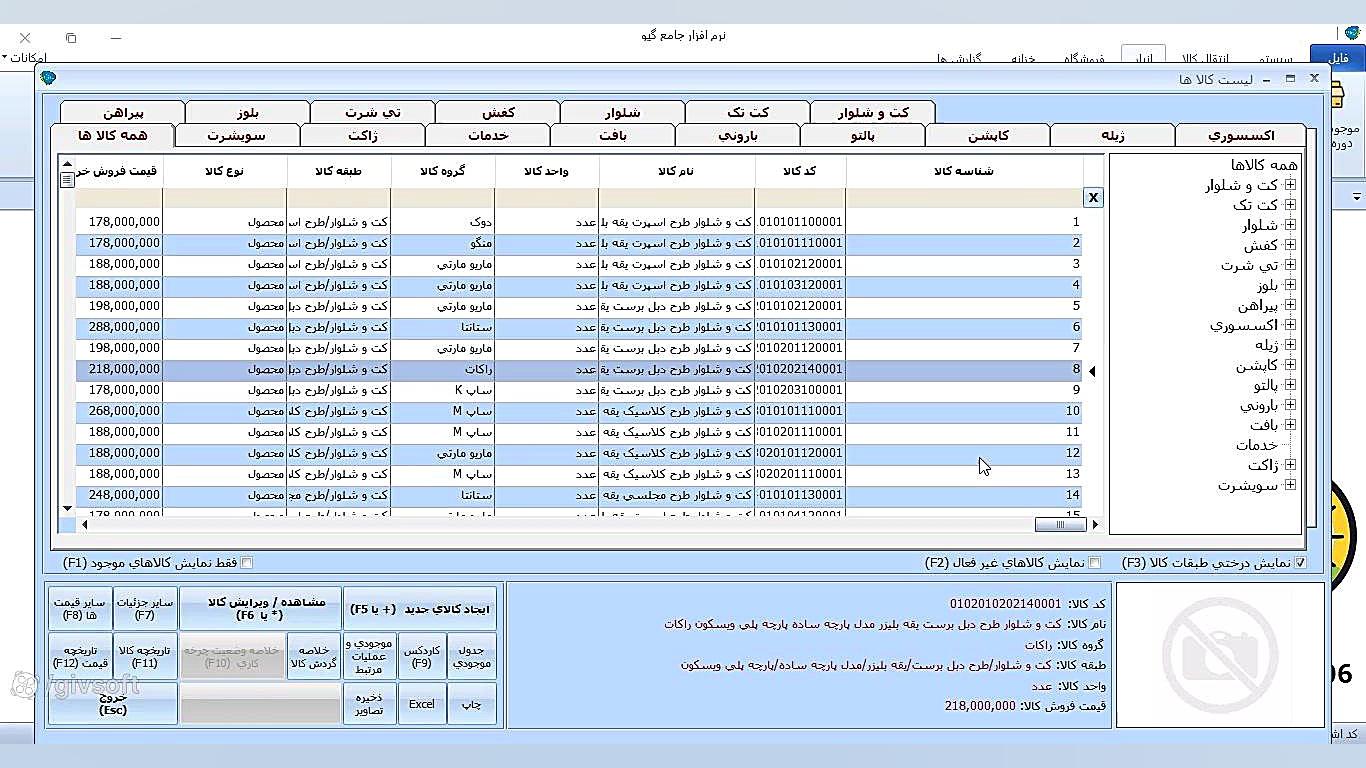The image size is (1366, 768).
Task: Expand the 'اکسسوري' tree node
Action: click(x=1290, y=325)
